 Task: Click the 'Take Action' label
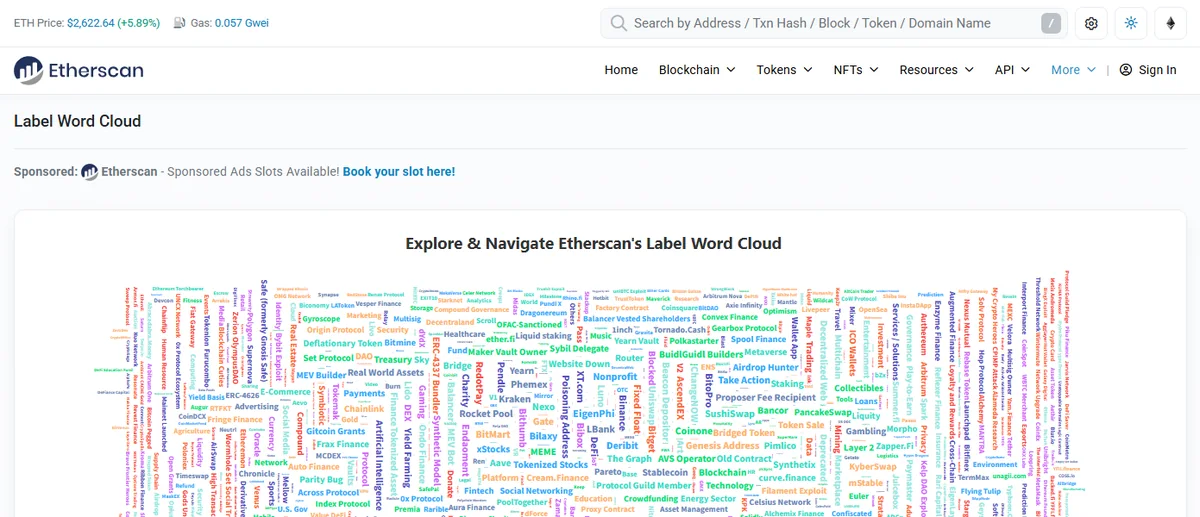pos(744,380)
